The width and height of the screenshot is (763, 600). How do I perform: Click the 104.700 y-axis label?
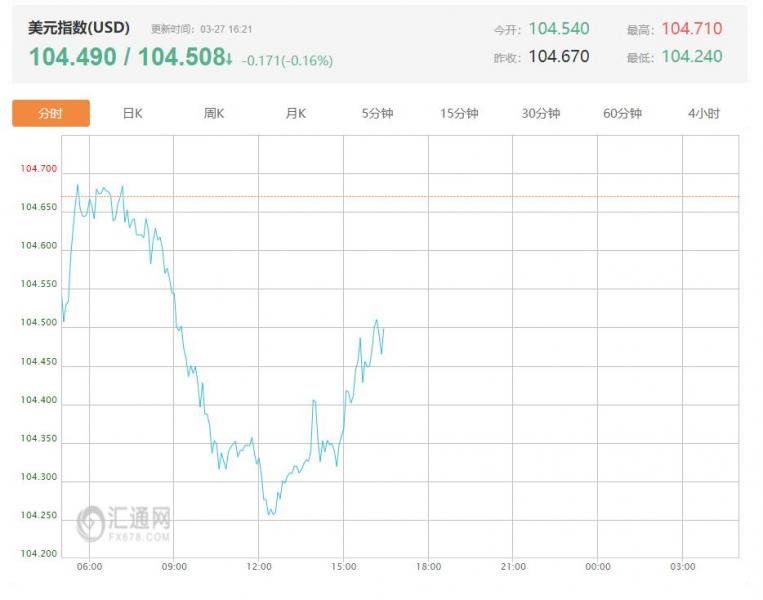tap(39, 169)
